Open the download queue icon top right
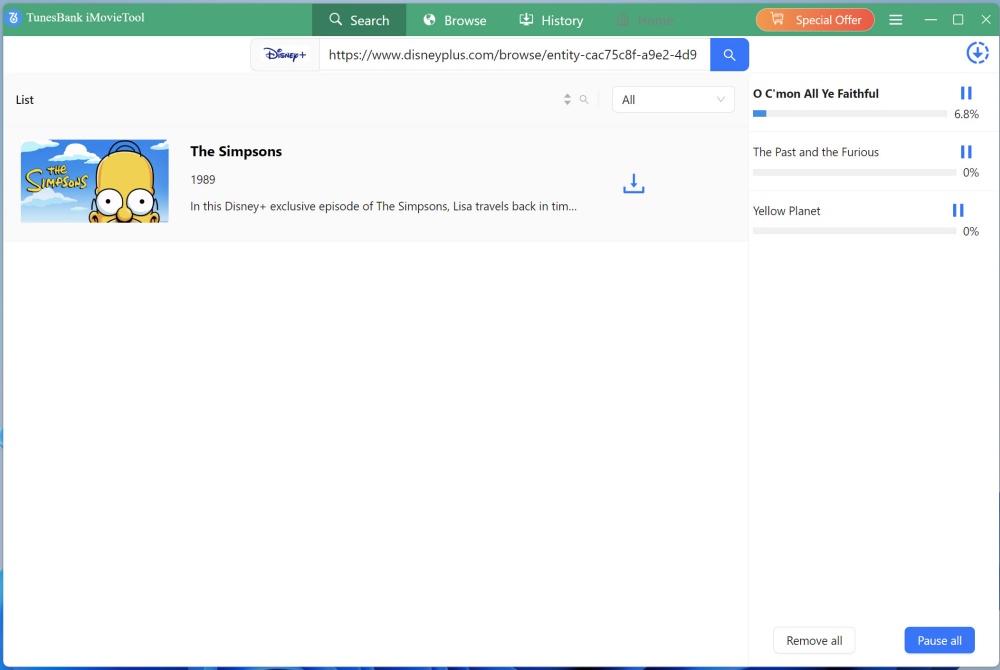 (977, 52)
